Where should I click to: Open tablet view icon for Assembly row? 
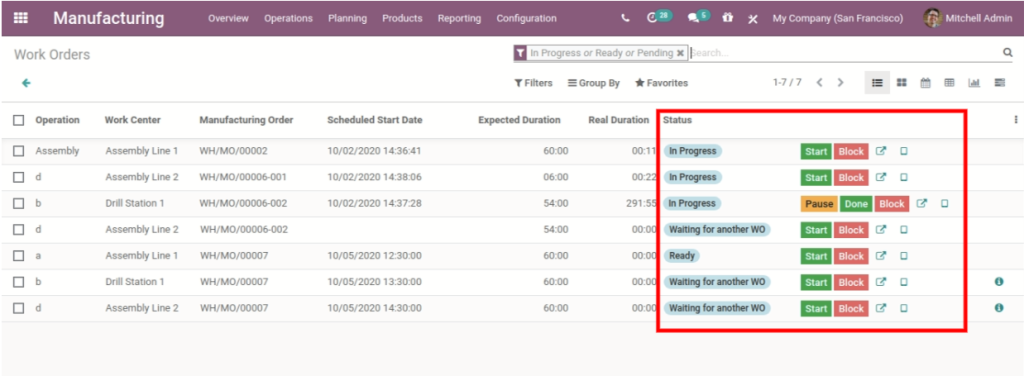[x=904, y=151]
